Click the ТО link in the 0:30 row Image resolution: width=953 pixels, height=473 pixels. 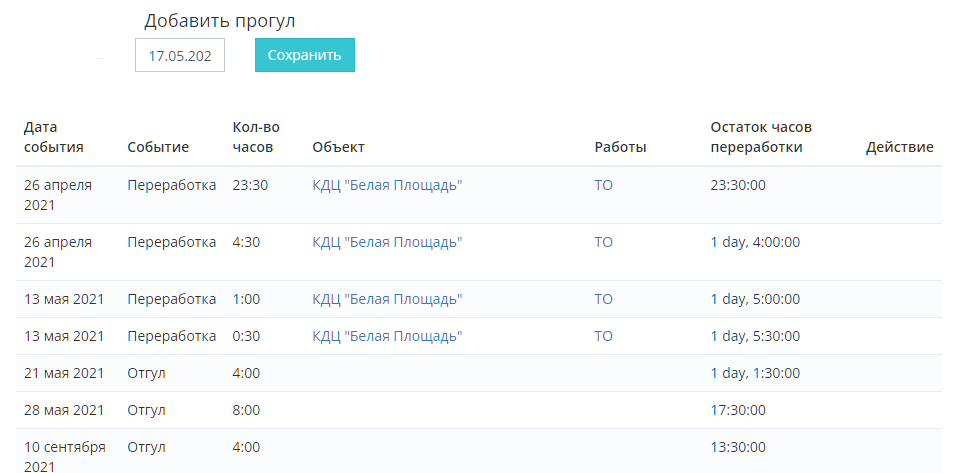click(603, 336)
